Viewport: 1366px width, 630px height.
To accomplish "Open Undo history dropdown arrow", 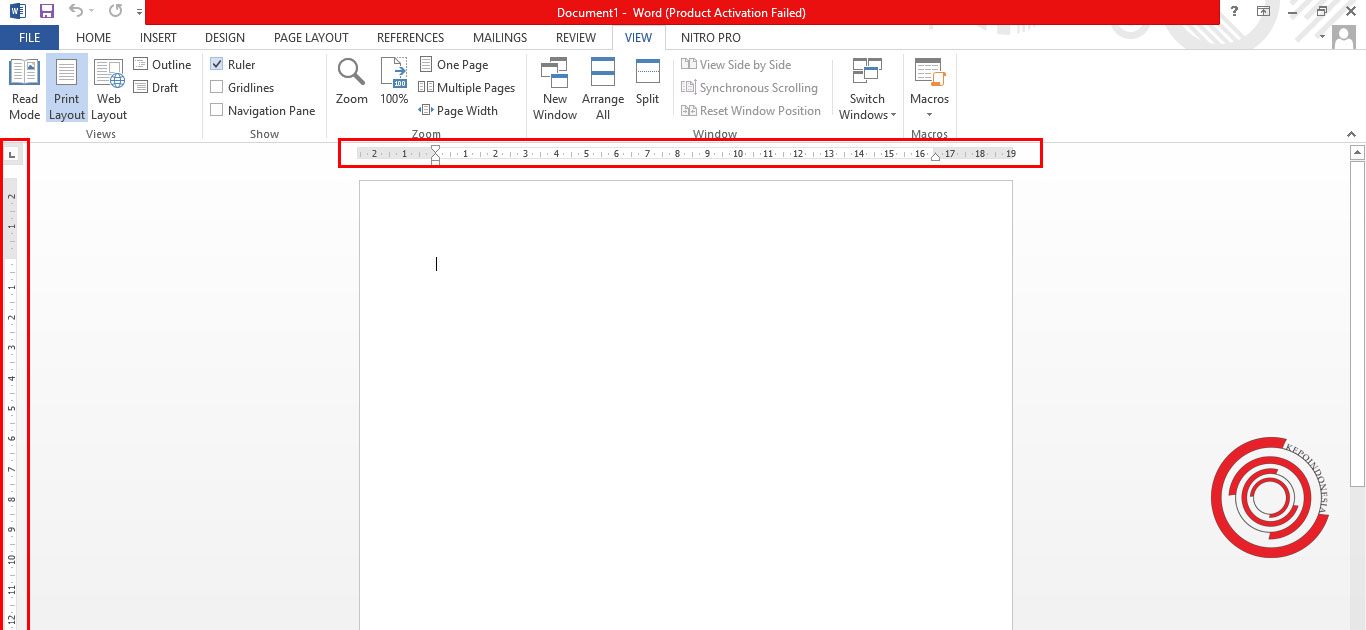I will [91, 12].
